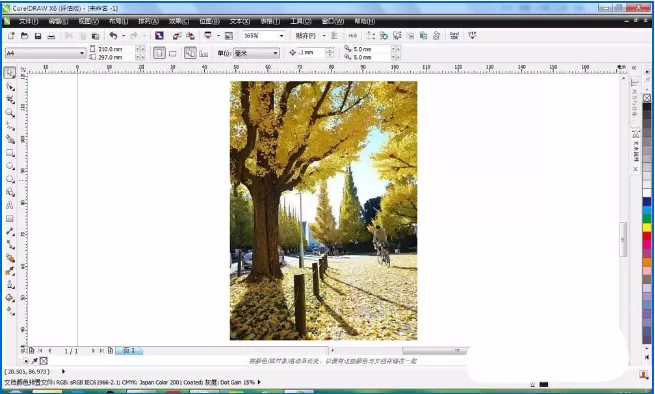655x394 pixels.
Task: Toggle portrait page orientation
Action: [159, 53]
